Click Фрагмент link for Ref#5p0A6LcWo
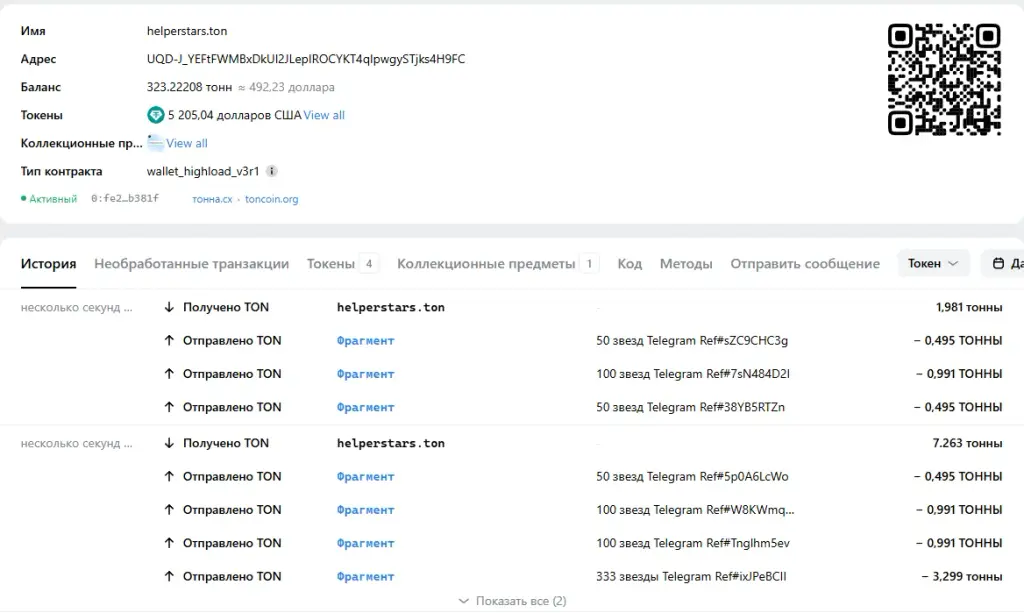 coord(366,477)
